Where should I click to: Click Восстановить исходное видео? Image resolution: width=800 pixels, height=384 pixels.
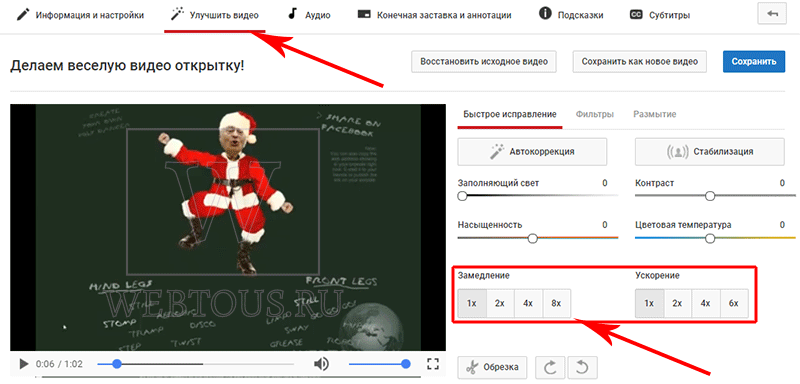tap(484, 62)
